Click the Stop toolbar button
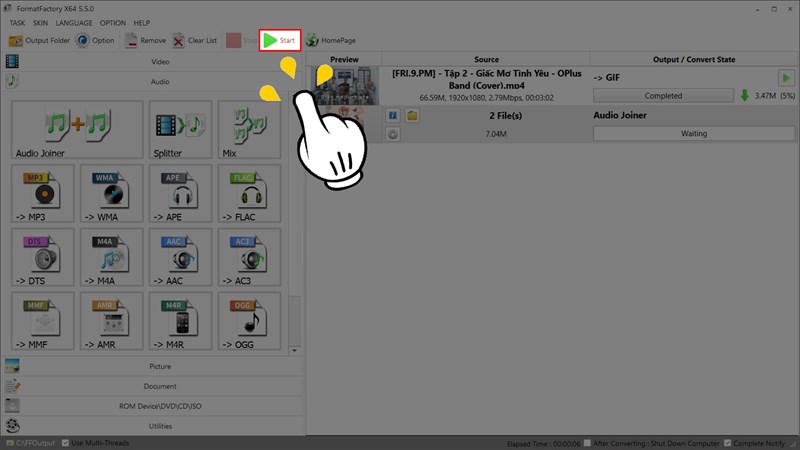Image resolution: width=800 pixels, height=450 pixels. [x=241, y=40]
